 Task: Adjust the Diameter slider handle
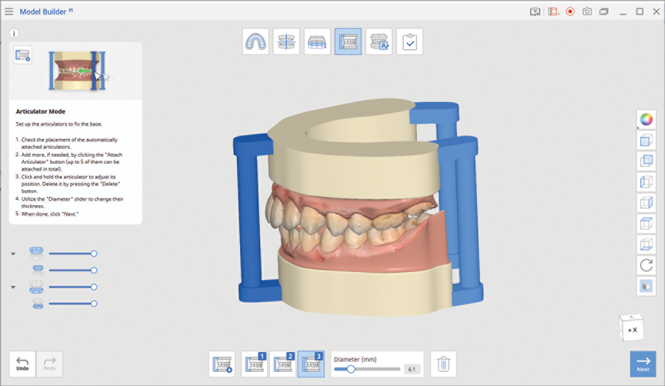pos(351,369)
